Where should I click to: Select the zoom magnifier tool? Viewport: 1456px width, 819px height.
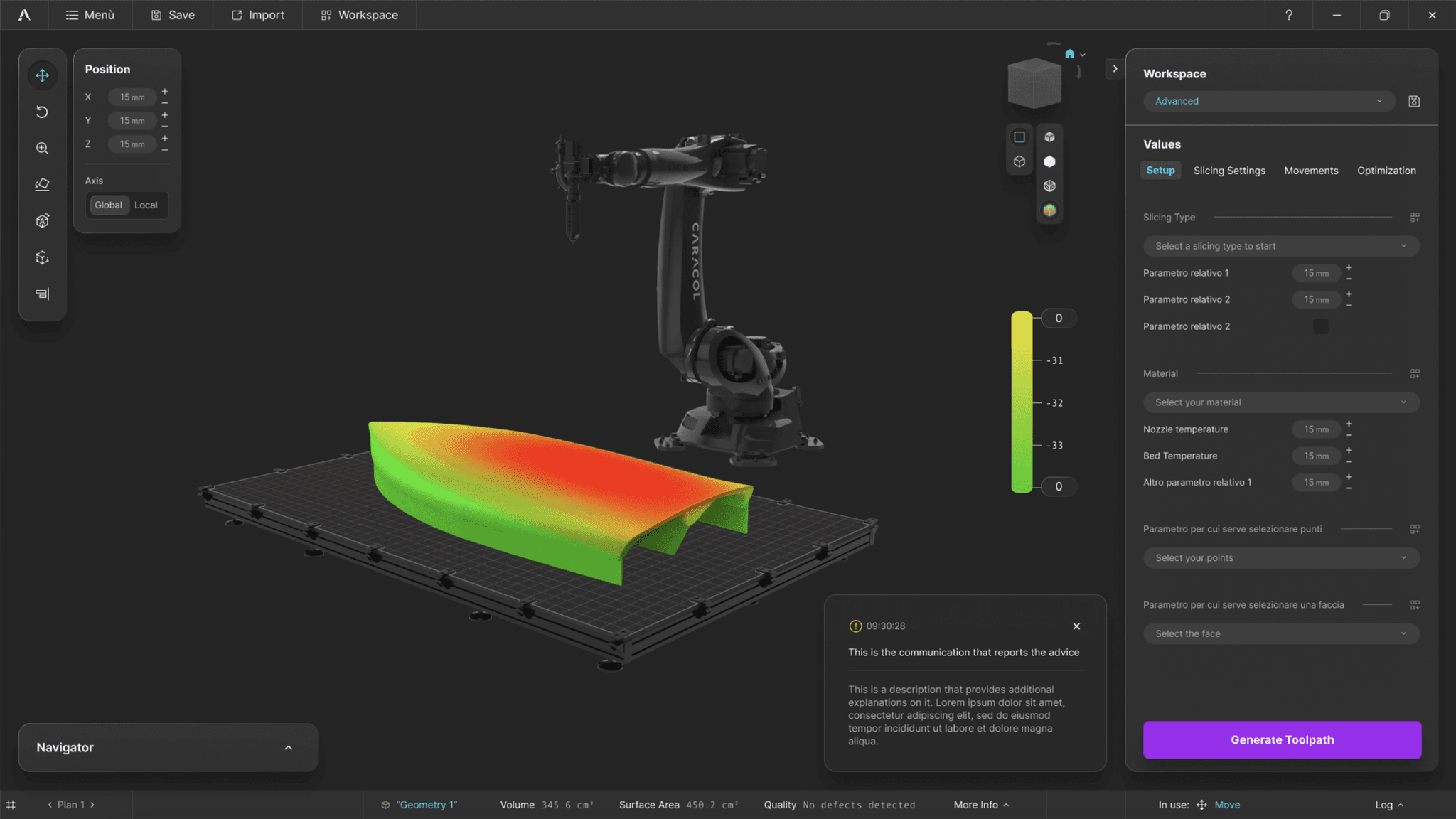click(43, 148)
